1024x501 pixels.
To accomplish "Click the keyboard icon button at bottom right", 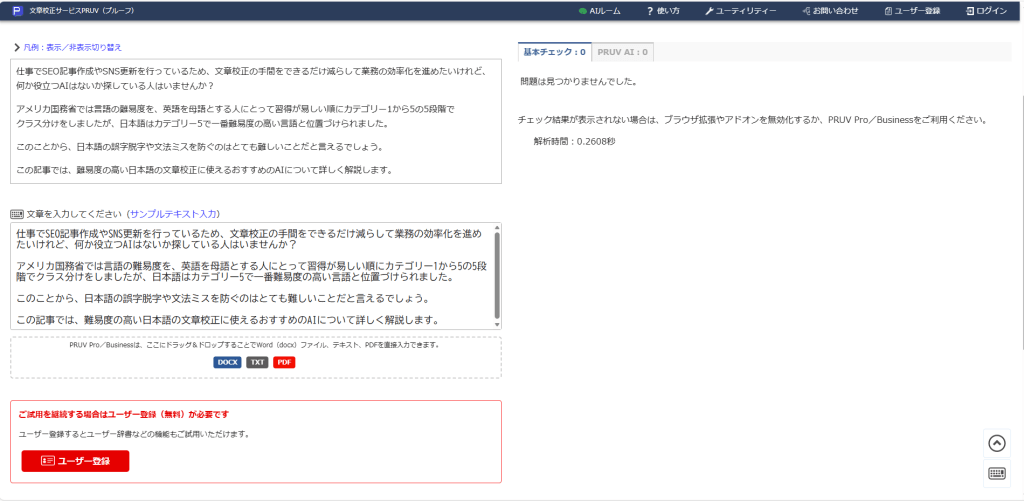I will 997,474.
